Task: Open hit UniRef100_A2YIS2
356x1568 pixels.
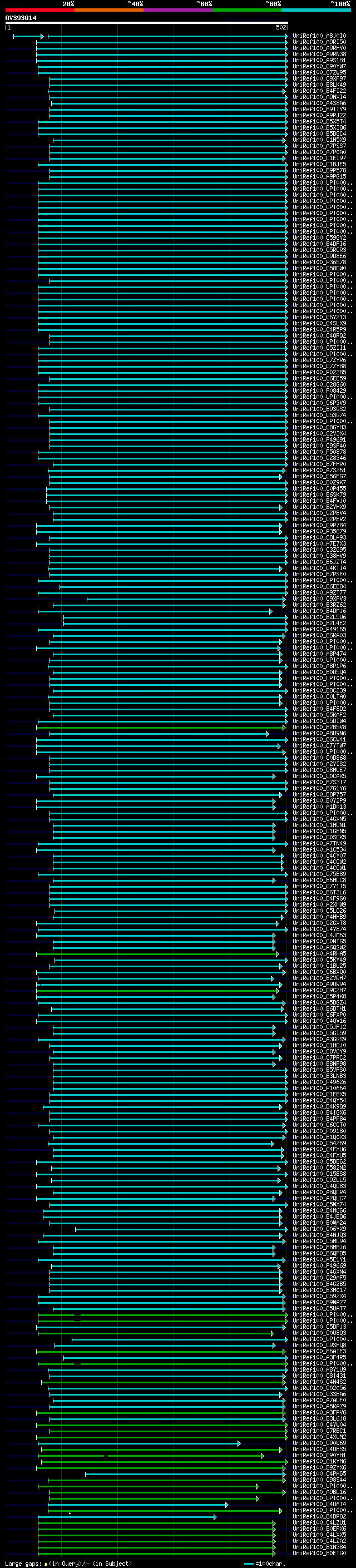Action: [x=319, y=764]
